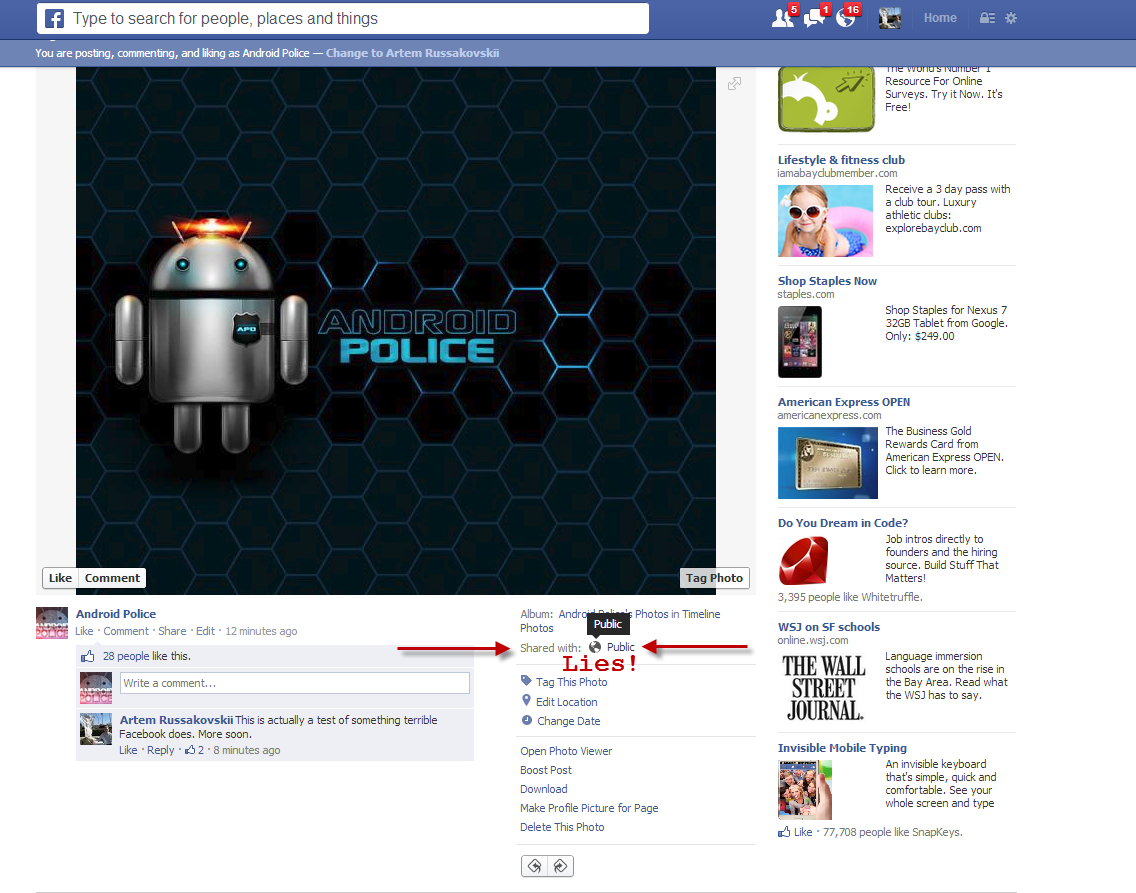This screenshot has width=1136, height=893.
Task: Click Change Date option
Action: [569, 721]
